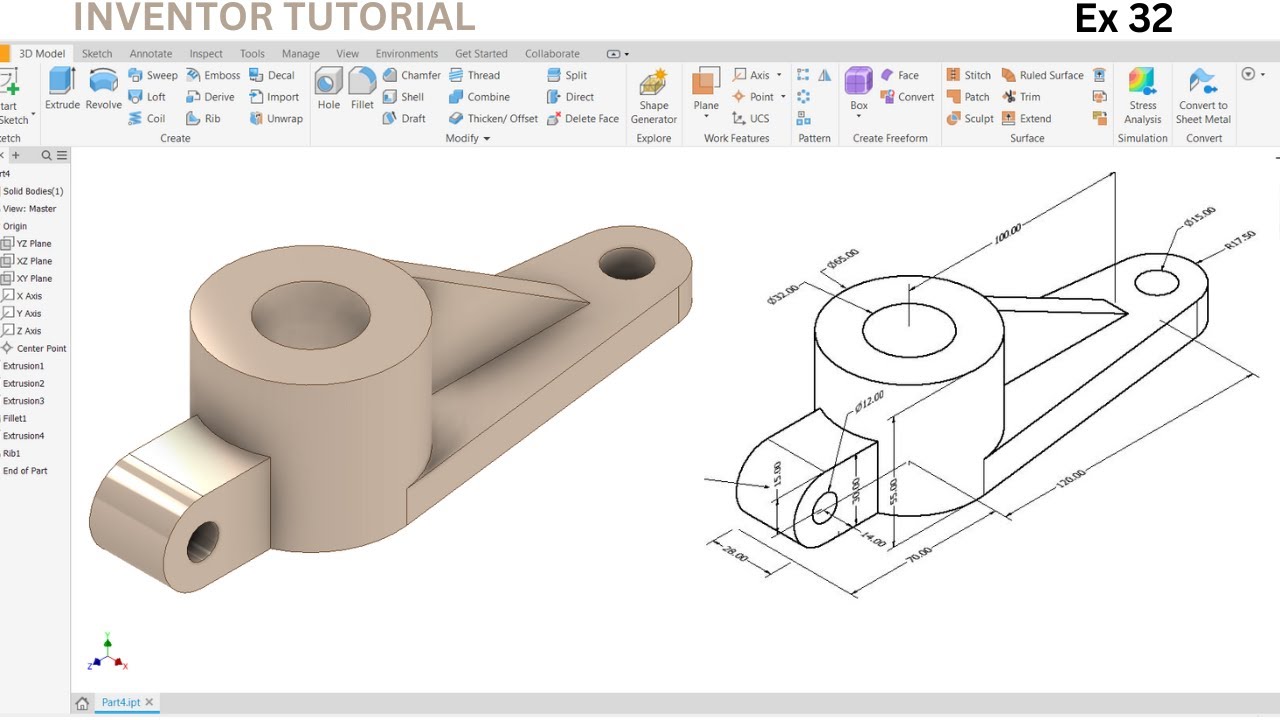
Task: Select the Revolve tool
Action: (x=104, y=88)
